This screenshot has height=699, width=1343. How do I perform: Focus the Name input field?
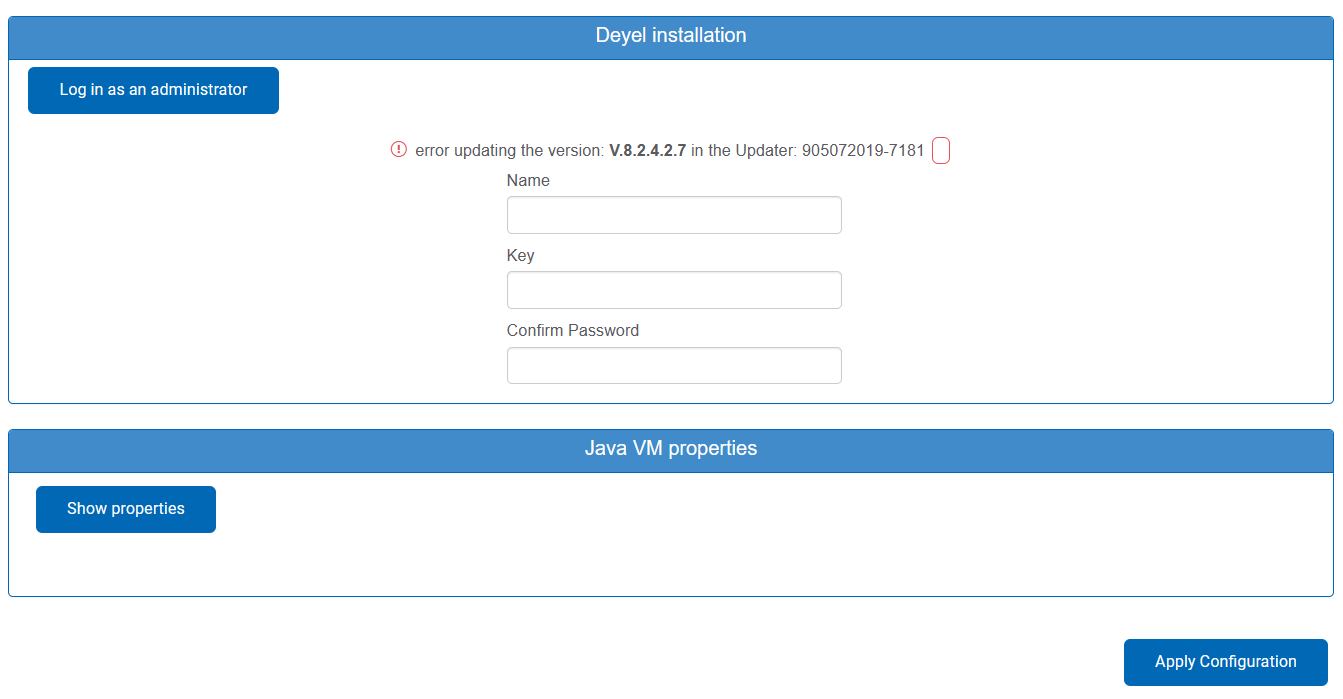(674, 215)
